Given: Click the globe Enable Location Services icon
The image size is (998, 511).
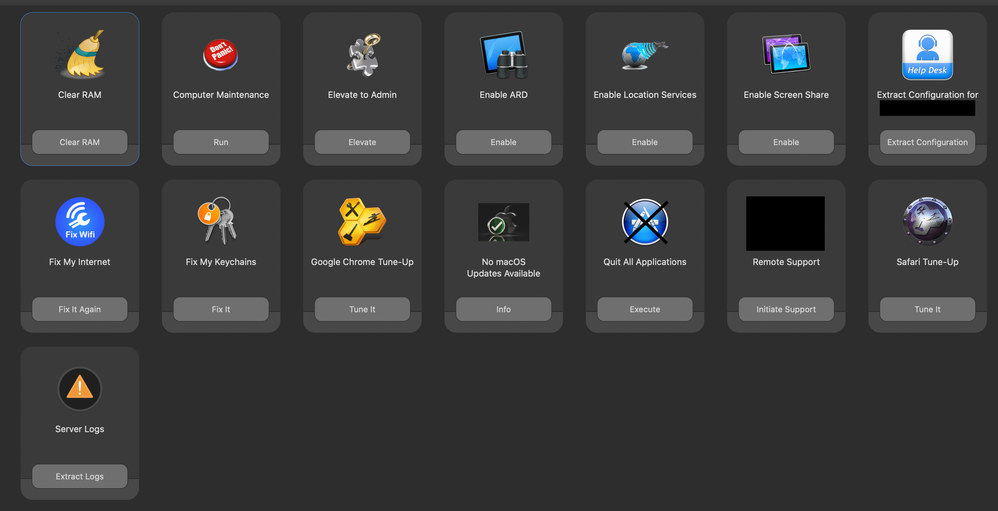Looking at the screenshot, I should coord(644,55).
